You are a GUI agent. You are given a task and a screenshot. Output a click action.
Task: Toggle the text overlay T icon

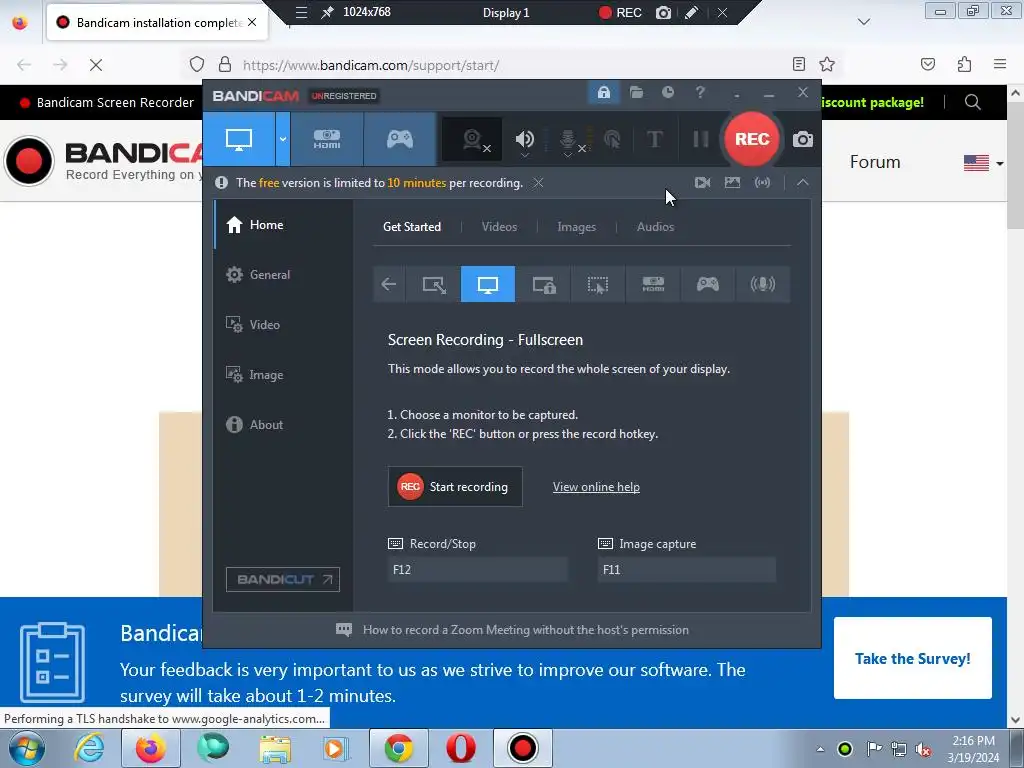[x=654, y=139]
